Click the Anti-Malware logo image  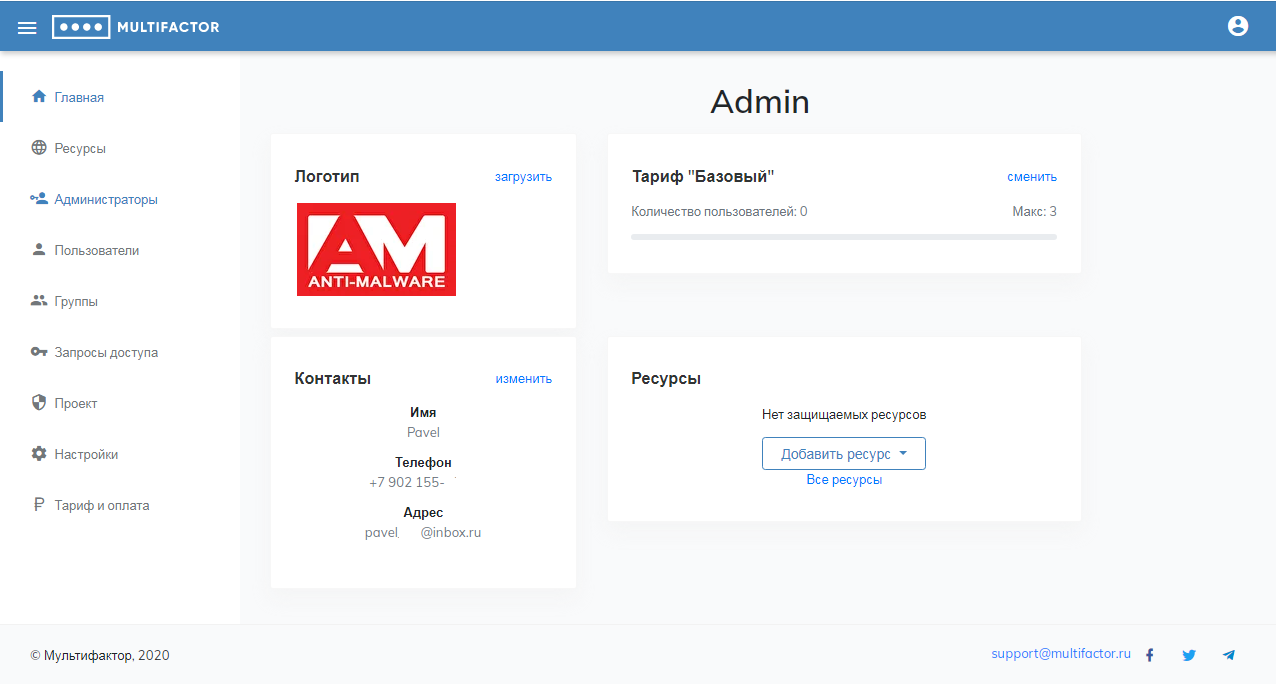click(x=376, y=249)
